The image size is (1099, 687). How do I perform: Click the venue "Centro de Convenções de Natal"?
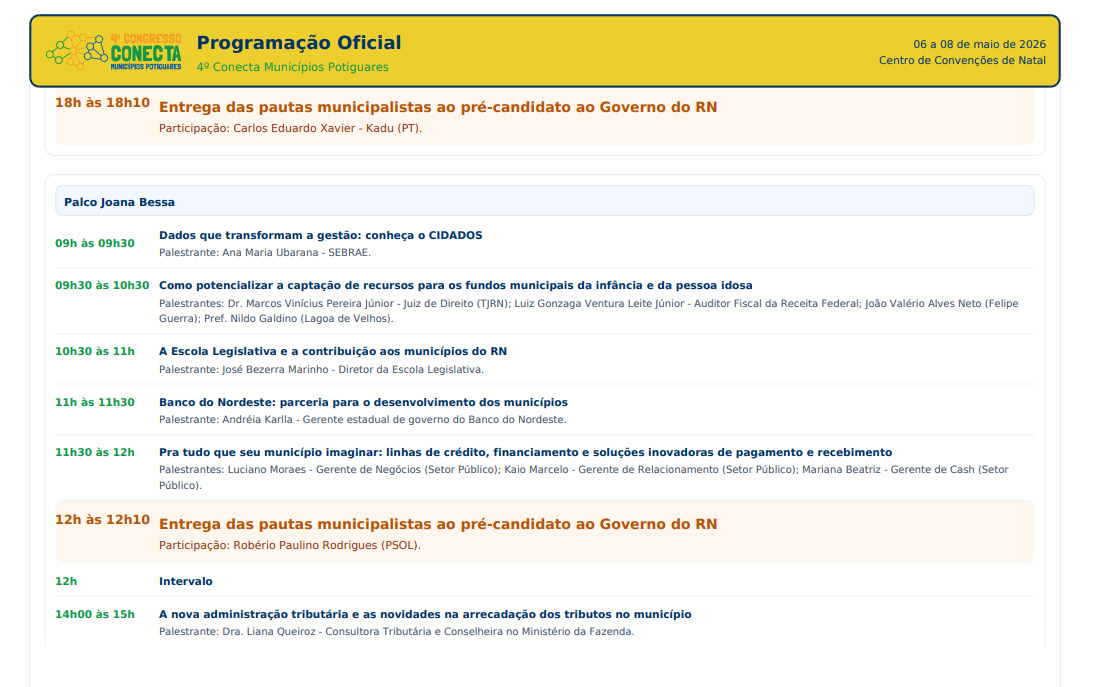coord(962,60)
